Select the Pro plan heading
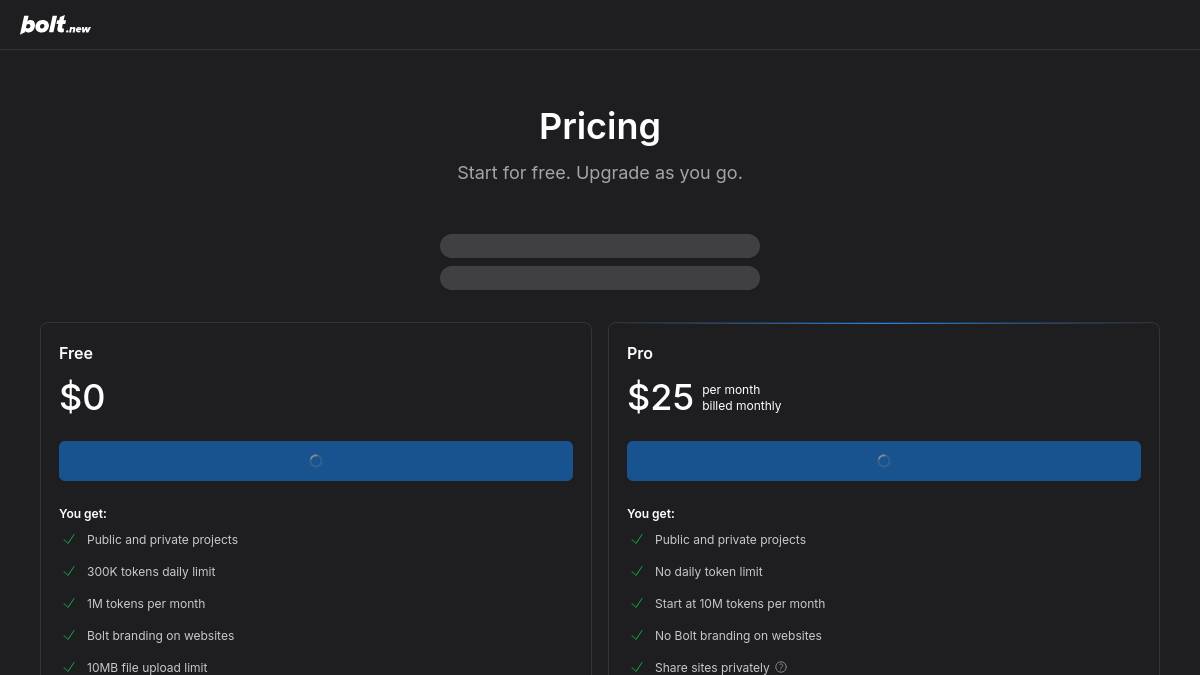Screen dimensions: 1200x675 click(640, 353)
